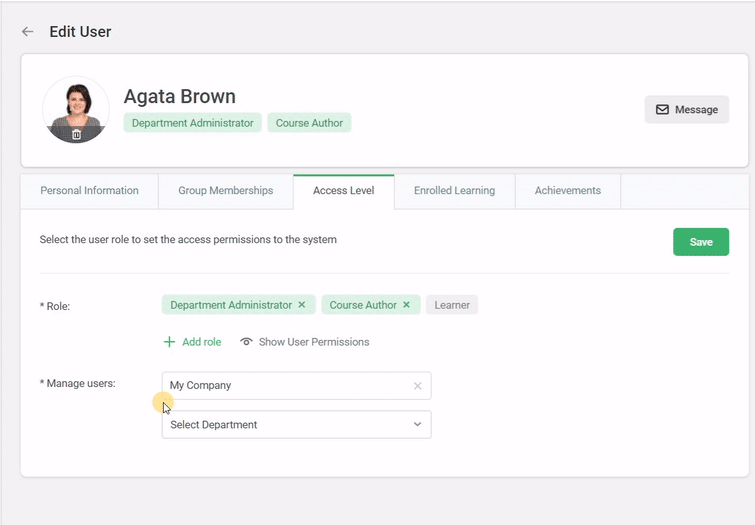The image size is (755, 525).
Task: Expand the Select Department dropdown
Action: click(x=417, y=425)
